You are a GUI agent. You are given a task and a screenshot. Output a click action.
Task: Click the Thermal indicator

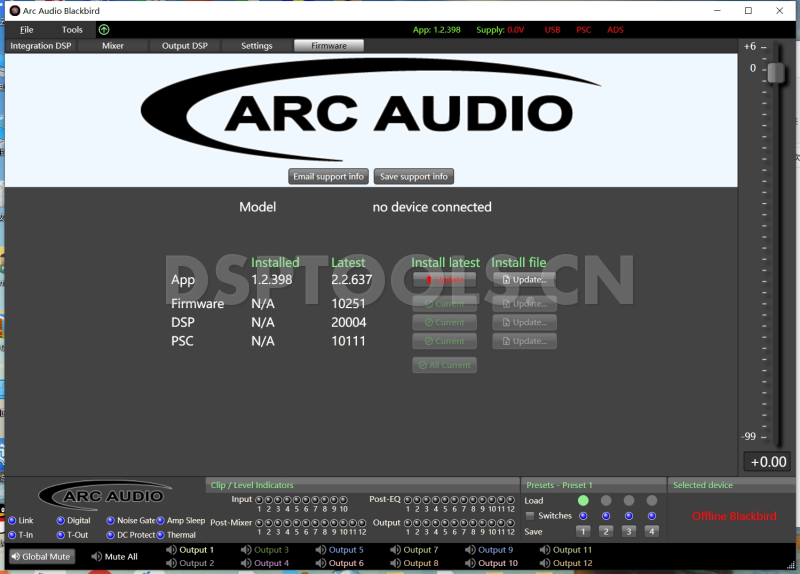pos(160,535)
